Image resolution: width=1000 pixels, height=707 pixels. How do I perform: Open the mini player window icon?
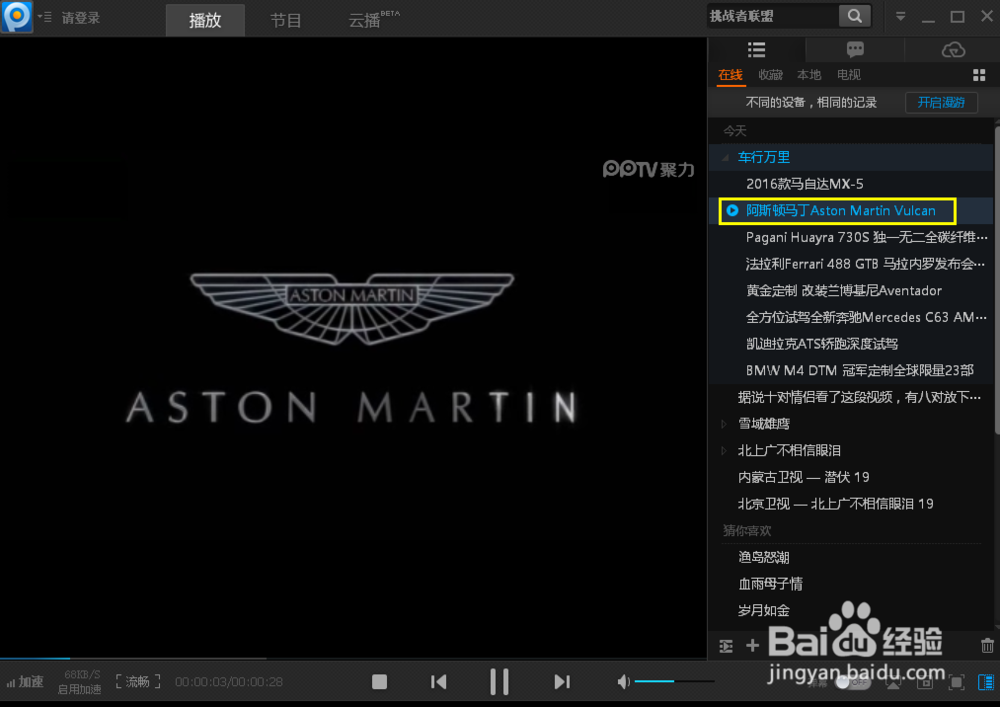point(925,683)
